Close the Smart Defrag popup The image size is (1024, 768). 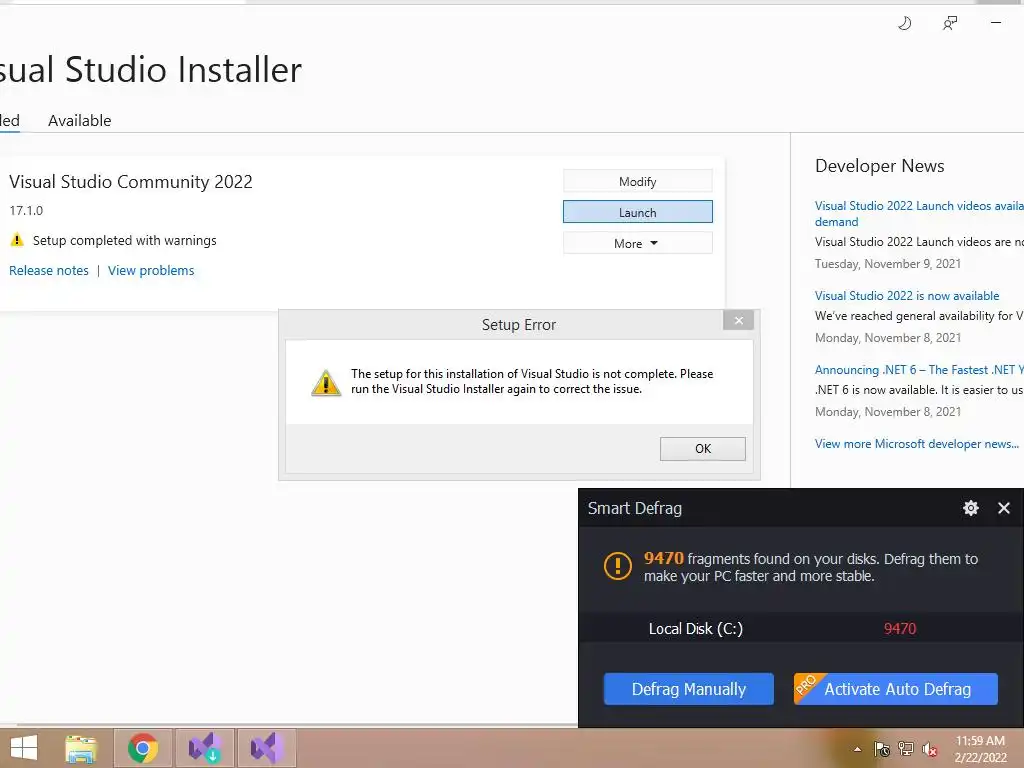point(1004,508)
